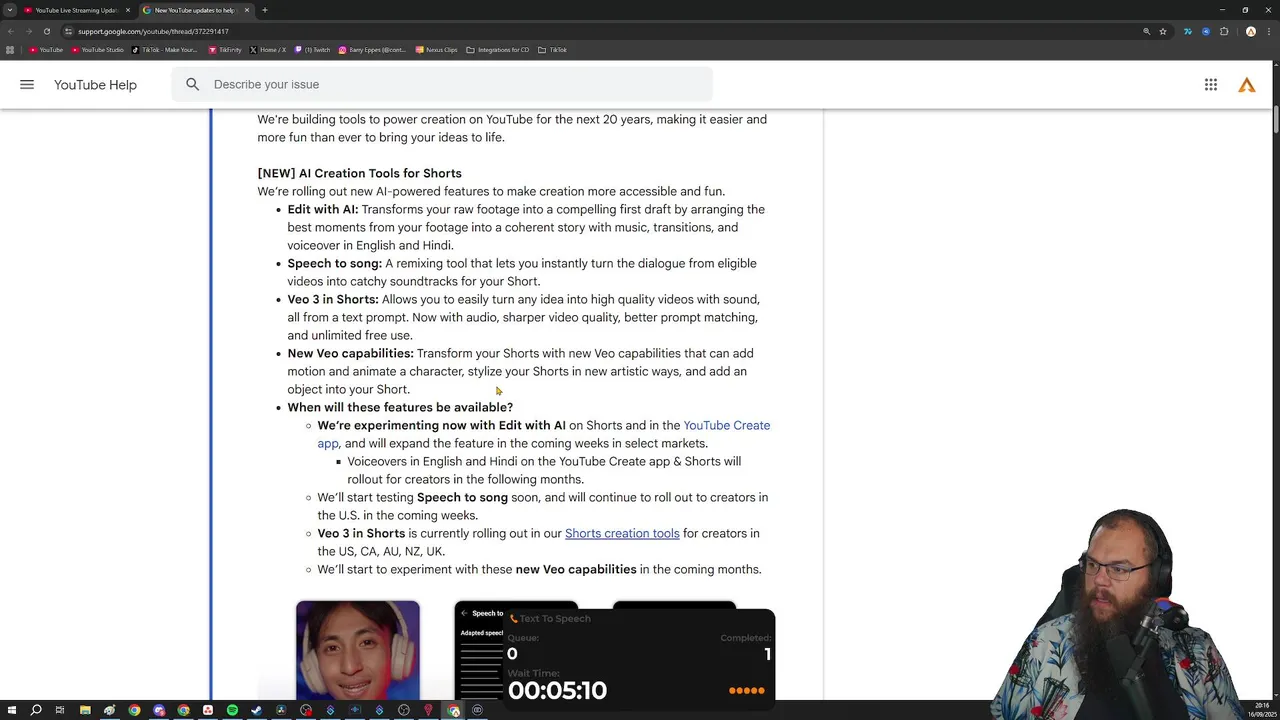1280x720 pixels.
Task: Click the 00:05:10 wait time overlay
Action: [557, 690]
